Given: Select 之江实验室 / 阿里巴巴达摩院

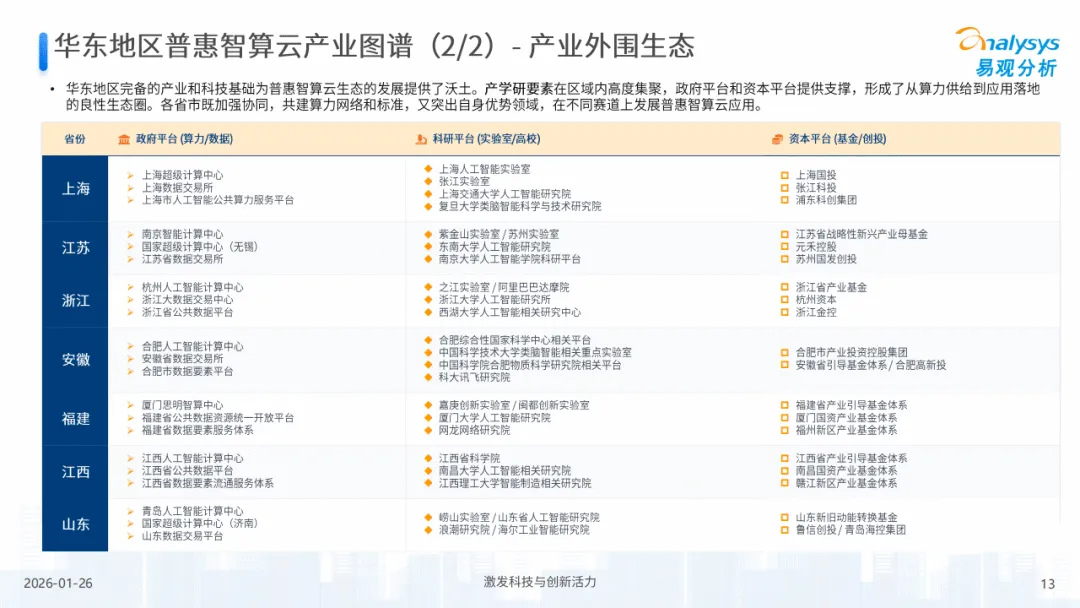Looking at the screenshot, I should click(504, 288).
